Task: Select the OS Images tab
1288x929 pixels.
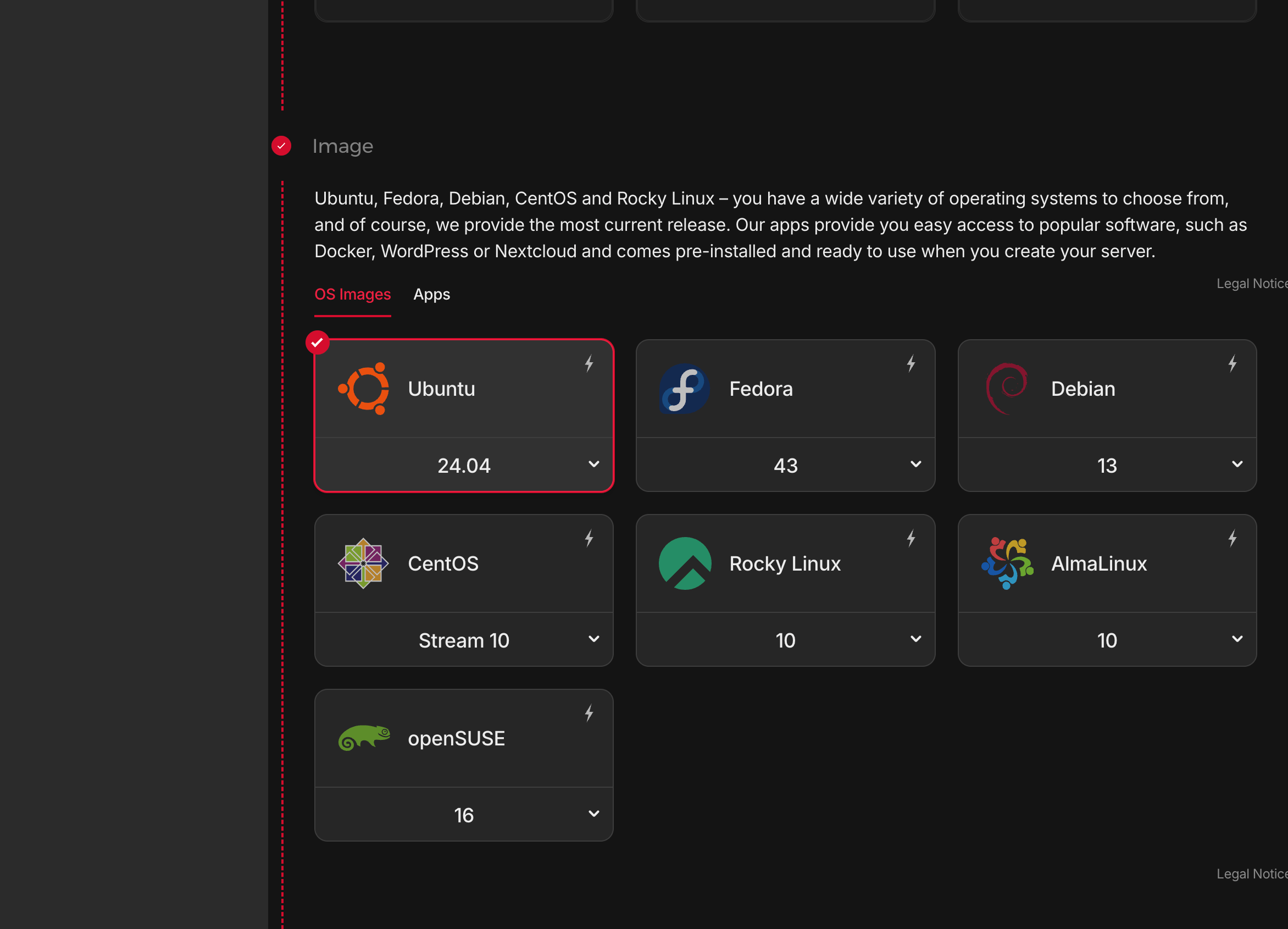Action: tap(352, 294)
